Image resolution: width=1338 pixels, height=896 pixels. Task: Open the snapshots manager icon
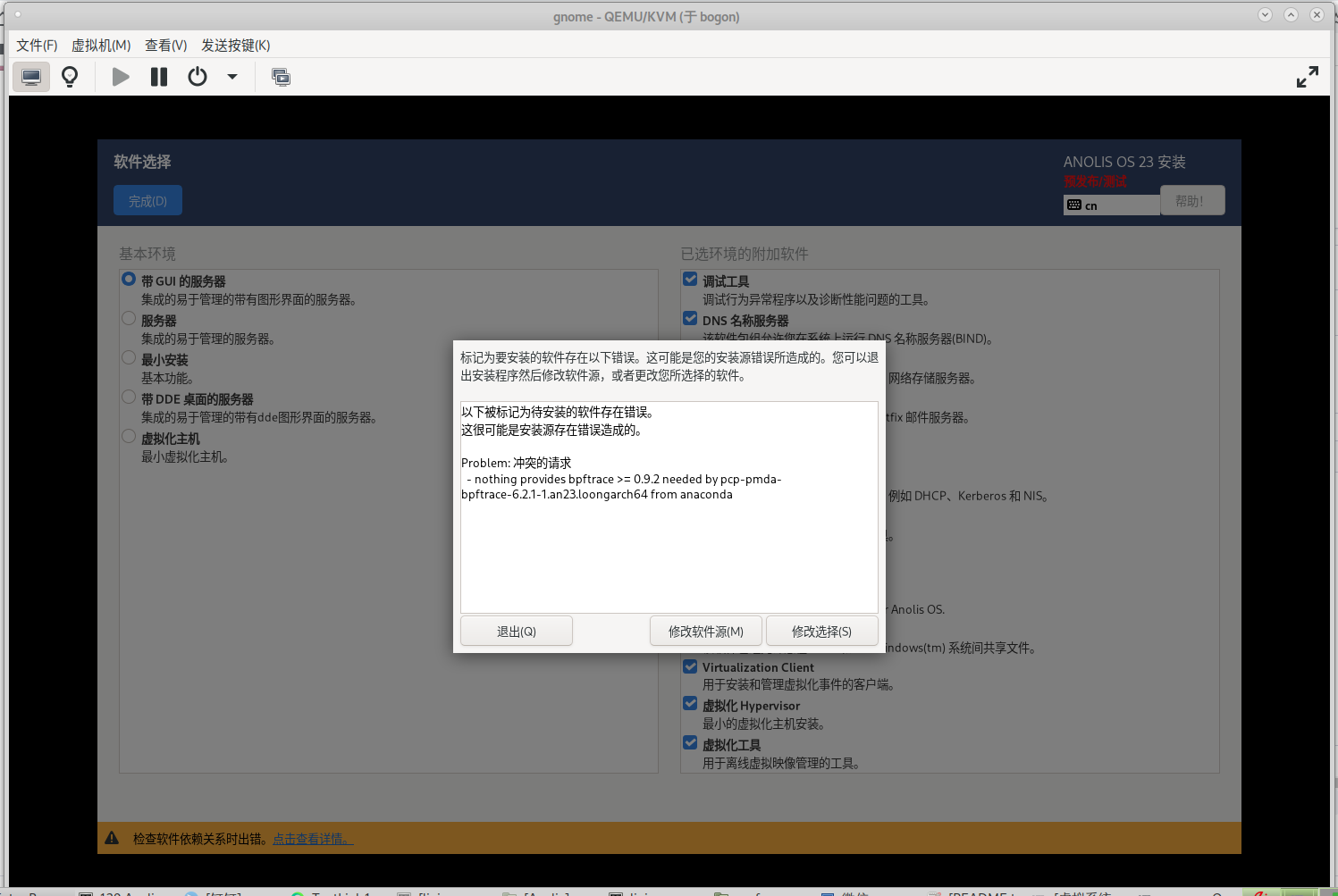point(281,77)
